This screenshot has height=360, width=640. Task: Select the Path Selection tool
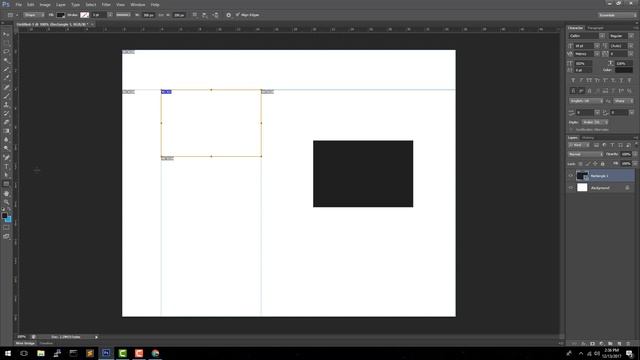tap(6, 175)
